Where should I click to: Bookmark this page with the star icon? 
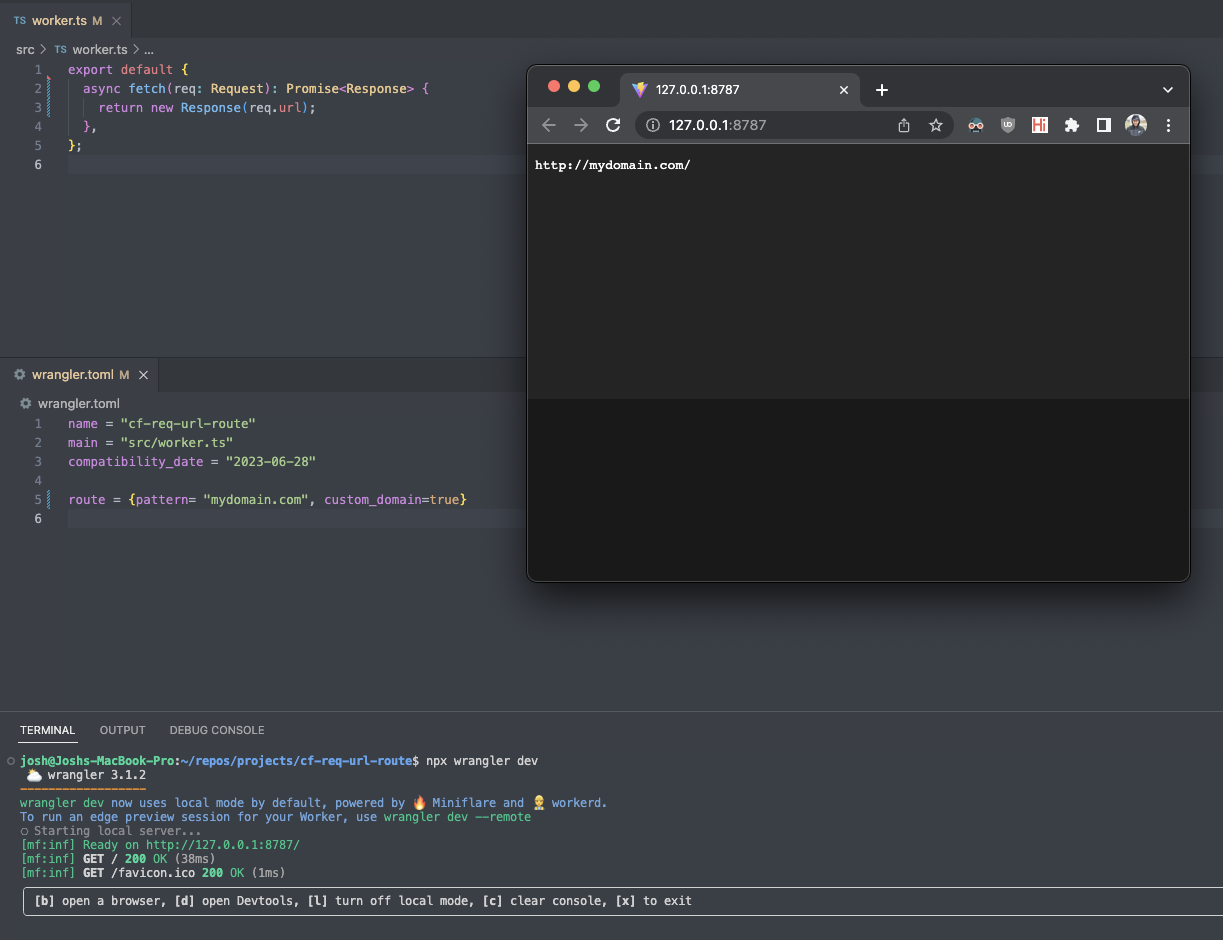coord(936,125)
